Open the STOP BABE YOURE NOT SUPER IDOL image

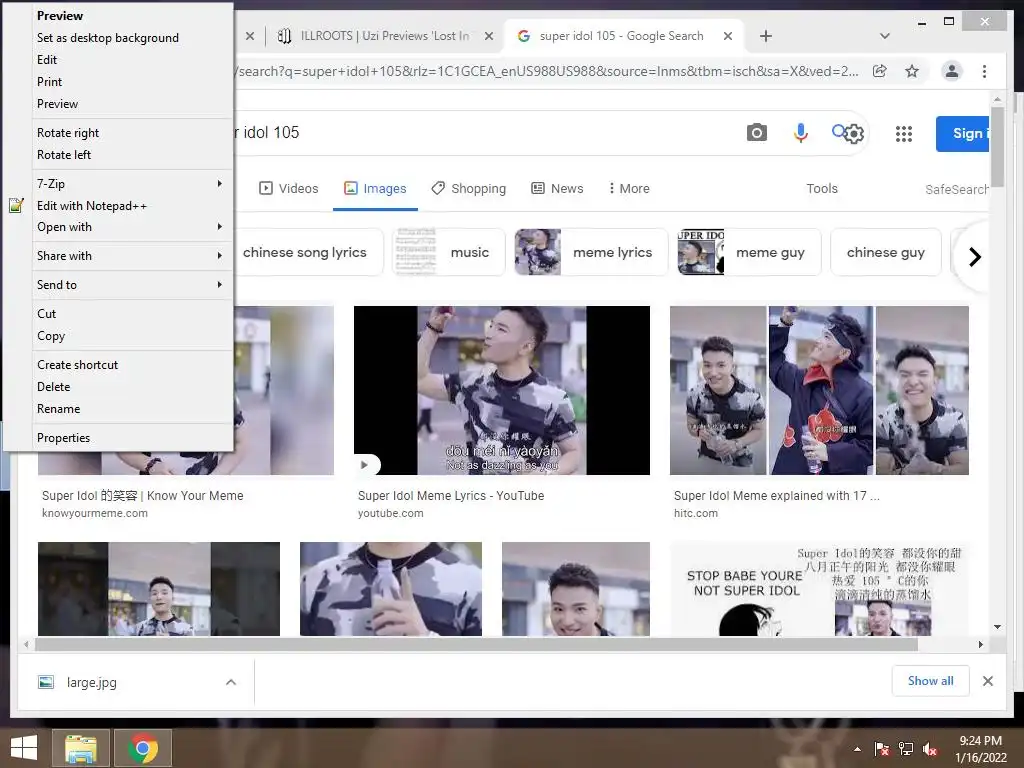(819, 589)
